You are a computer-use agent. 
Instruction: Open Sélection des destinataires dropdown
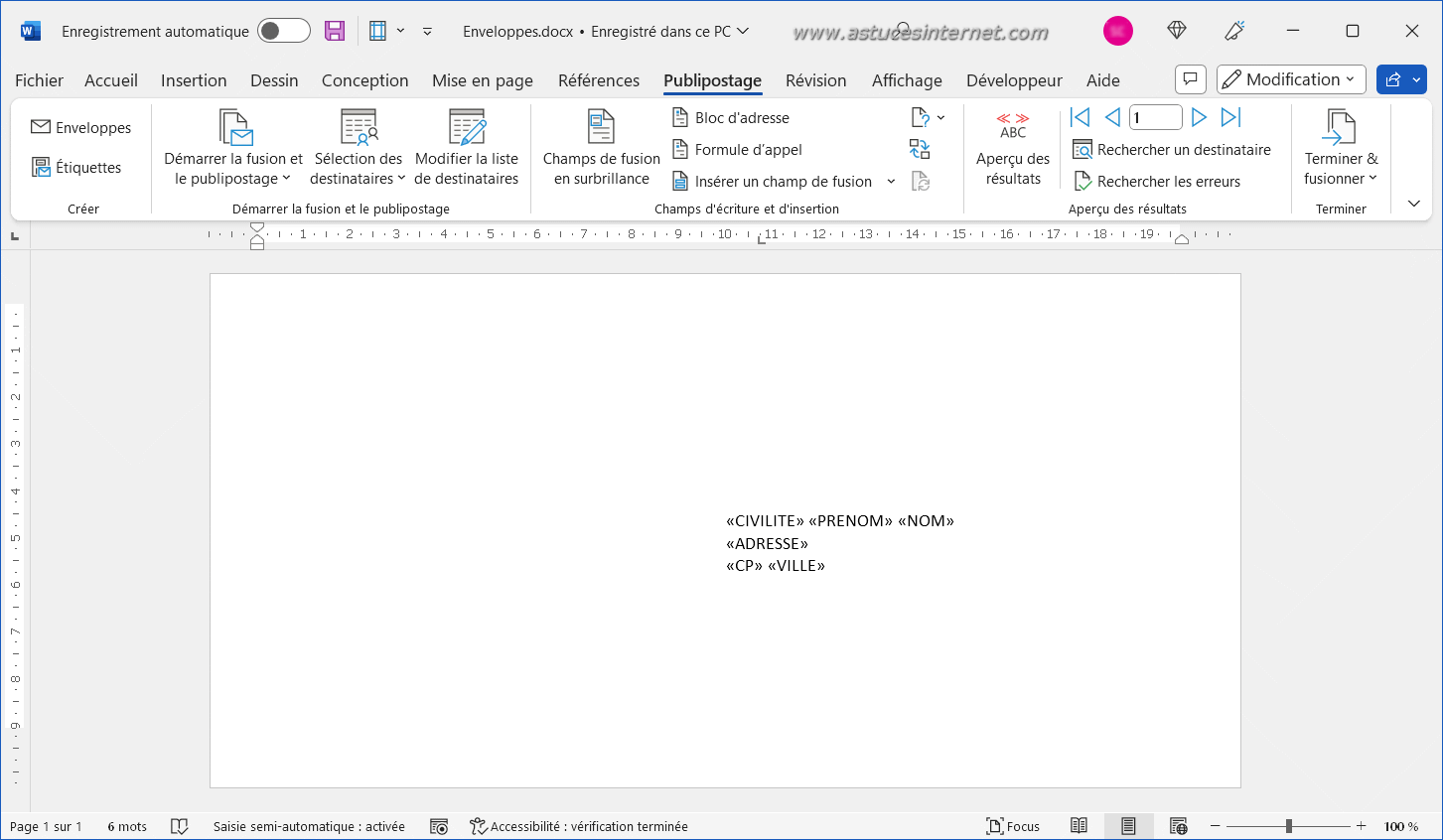coord(358,148)
